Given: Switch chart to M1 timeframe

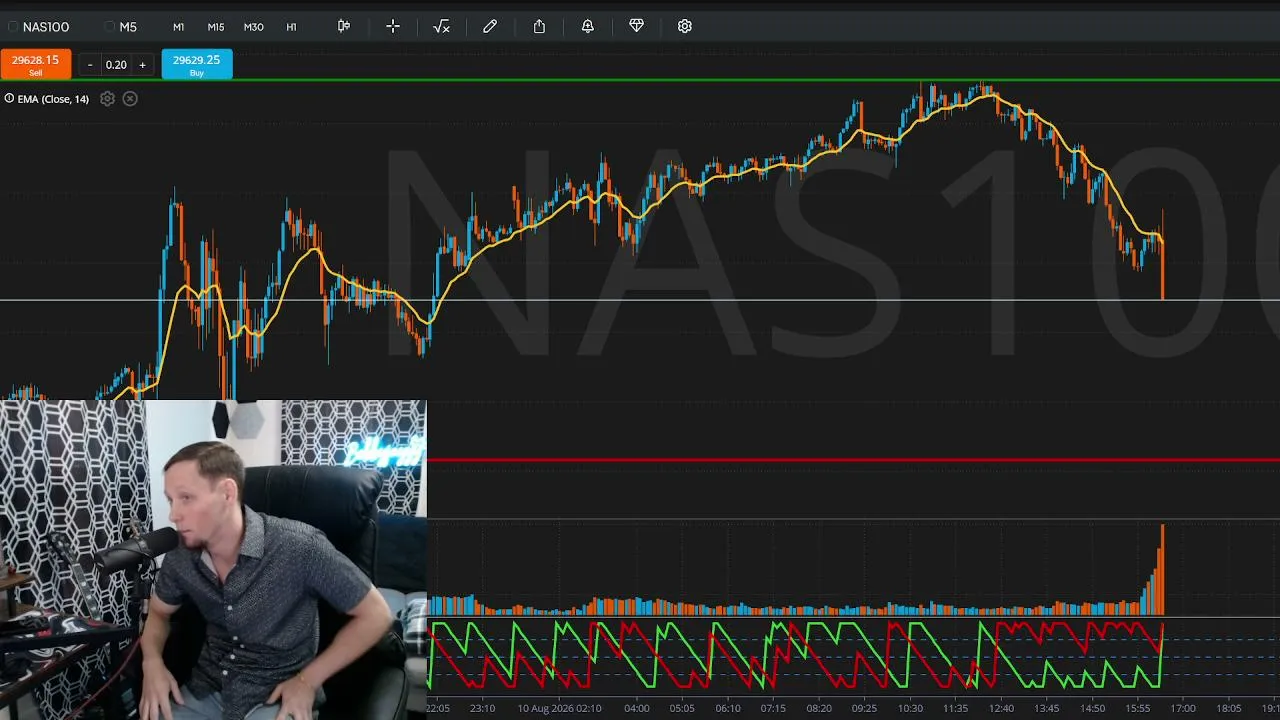Looking at the screenshot, I should 178,27.
